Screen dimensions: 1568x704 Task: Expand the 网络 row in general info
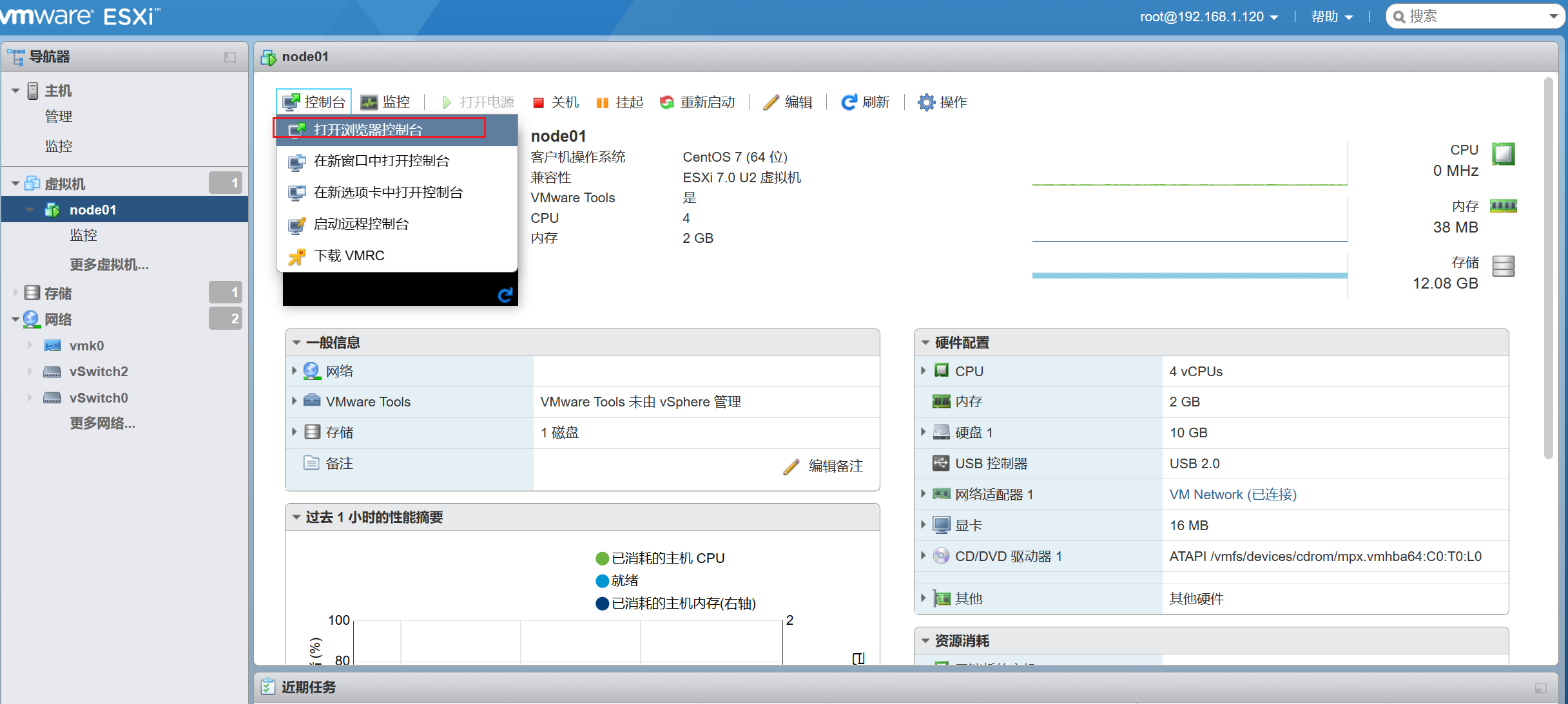pos(294,371)
